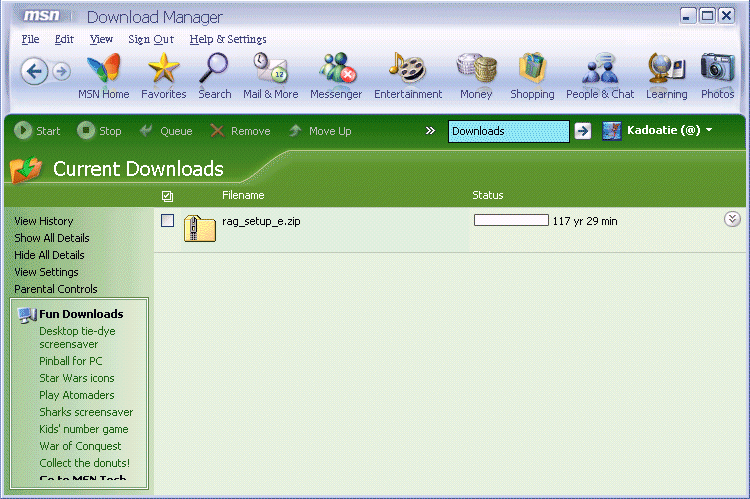The image size is (750, 499).
Task: Select the rag_setup_e.zip filename
Action: 261,221
